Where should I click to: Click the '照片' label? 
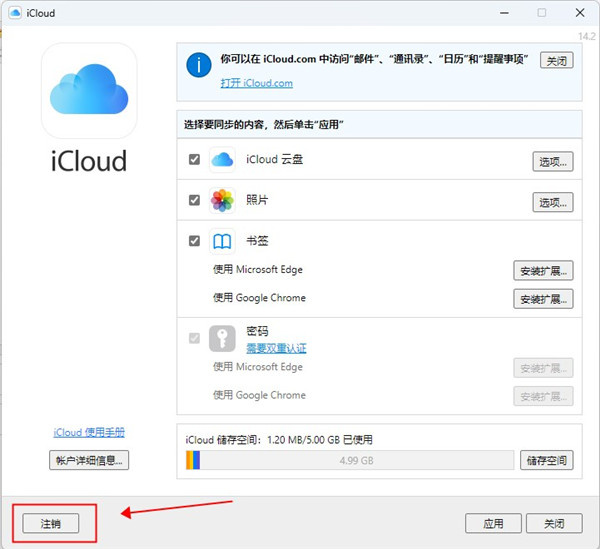pyautogui.click(x=257, y=200)
